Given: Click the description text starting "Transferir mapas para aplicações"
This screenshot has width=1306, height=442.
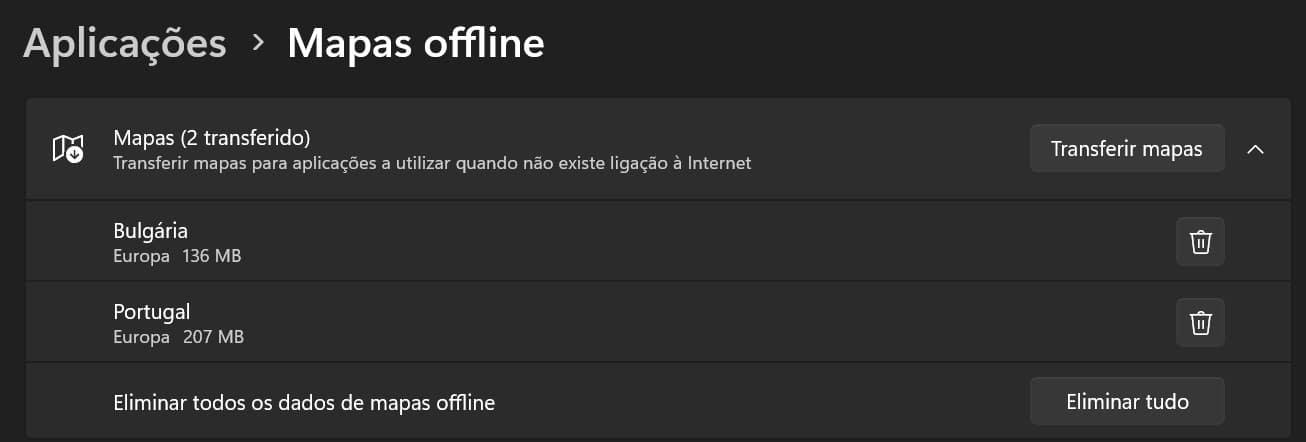Looking at the screenshot, I should (432, 162).
